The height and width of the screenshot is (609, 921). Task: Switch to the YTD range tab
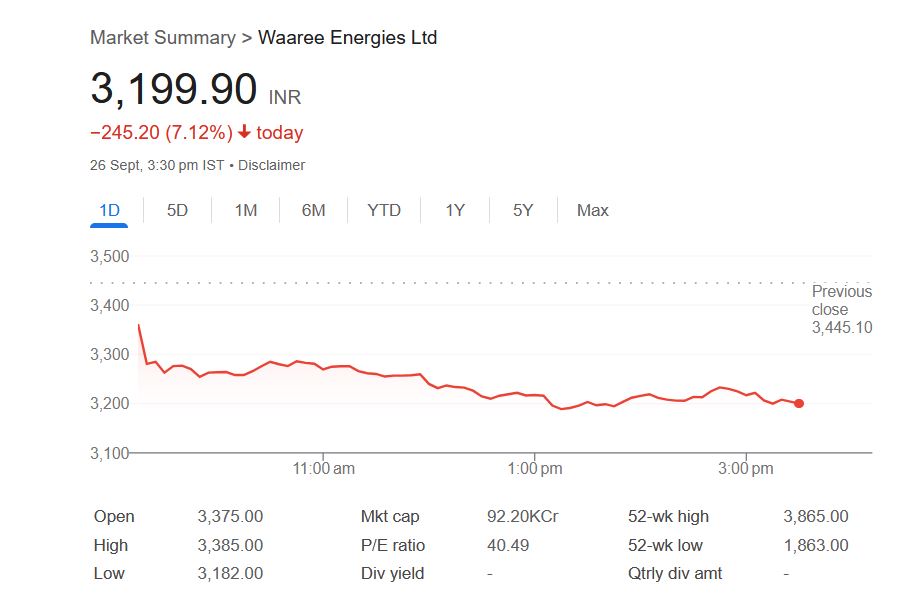click(384, 210)
